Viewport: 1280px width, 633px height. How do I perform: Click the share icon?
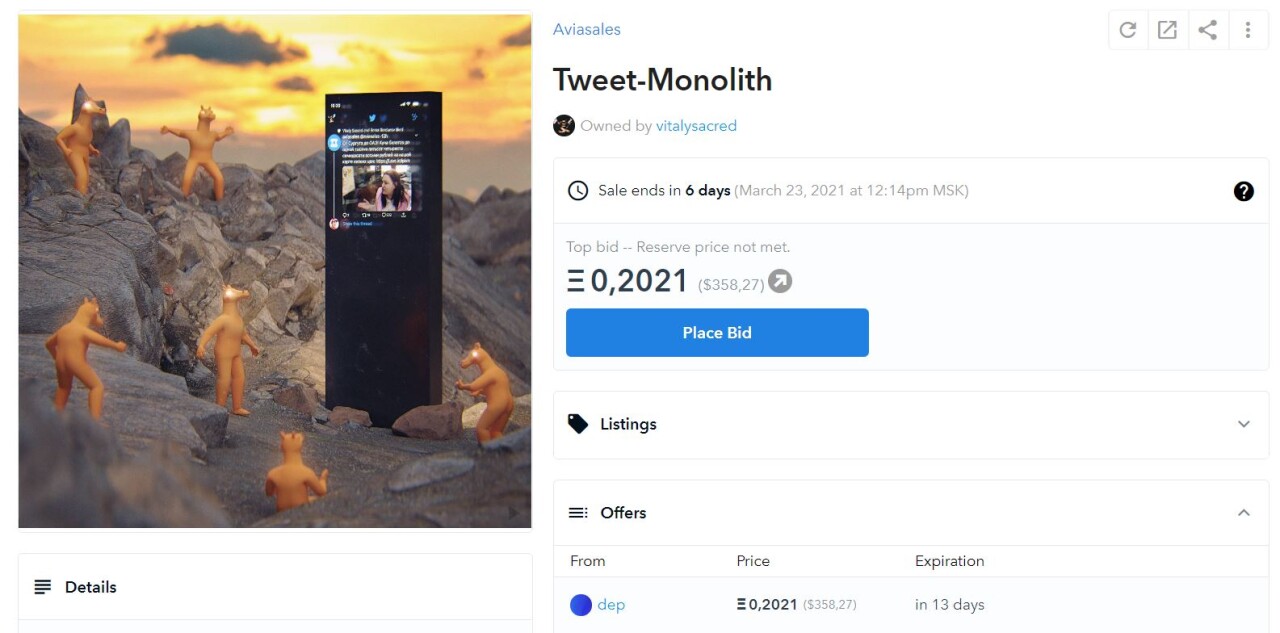point(1208,30)
